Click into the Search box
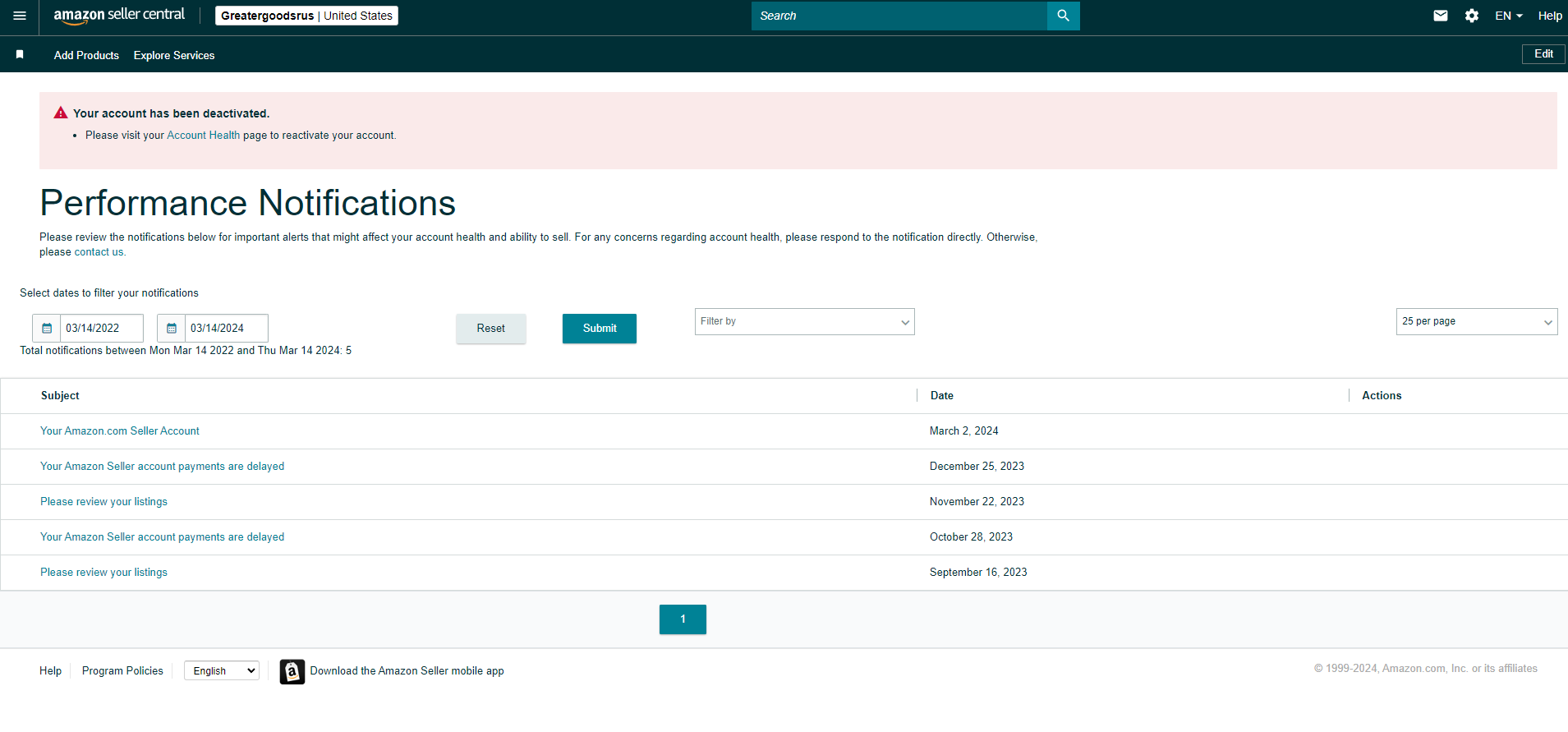1568x732 pixels. coord(899,16)
